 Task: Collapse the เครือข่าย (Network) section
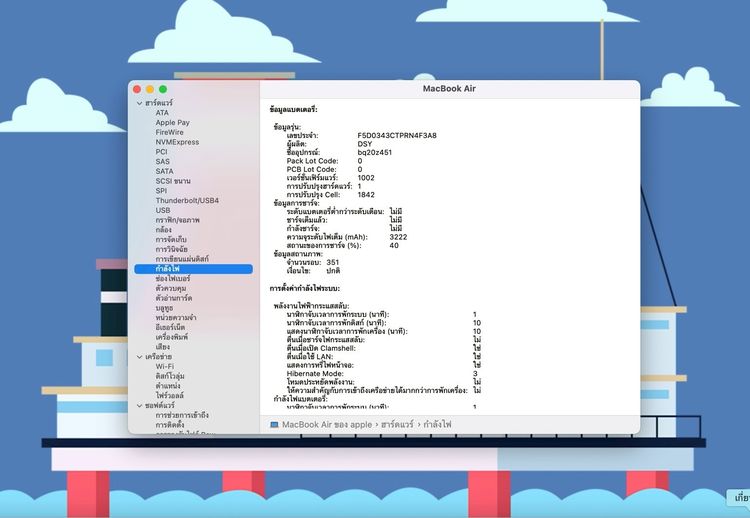click(x=140, y=356)
